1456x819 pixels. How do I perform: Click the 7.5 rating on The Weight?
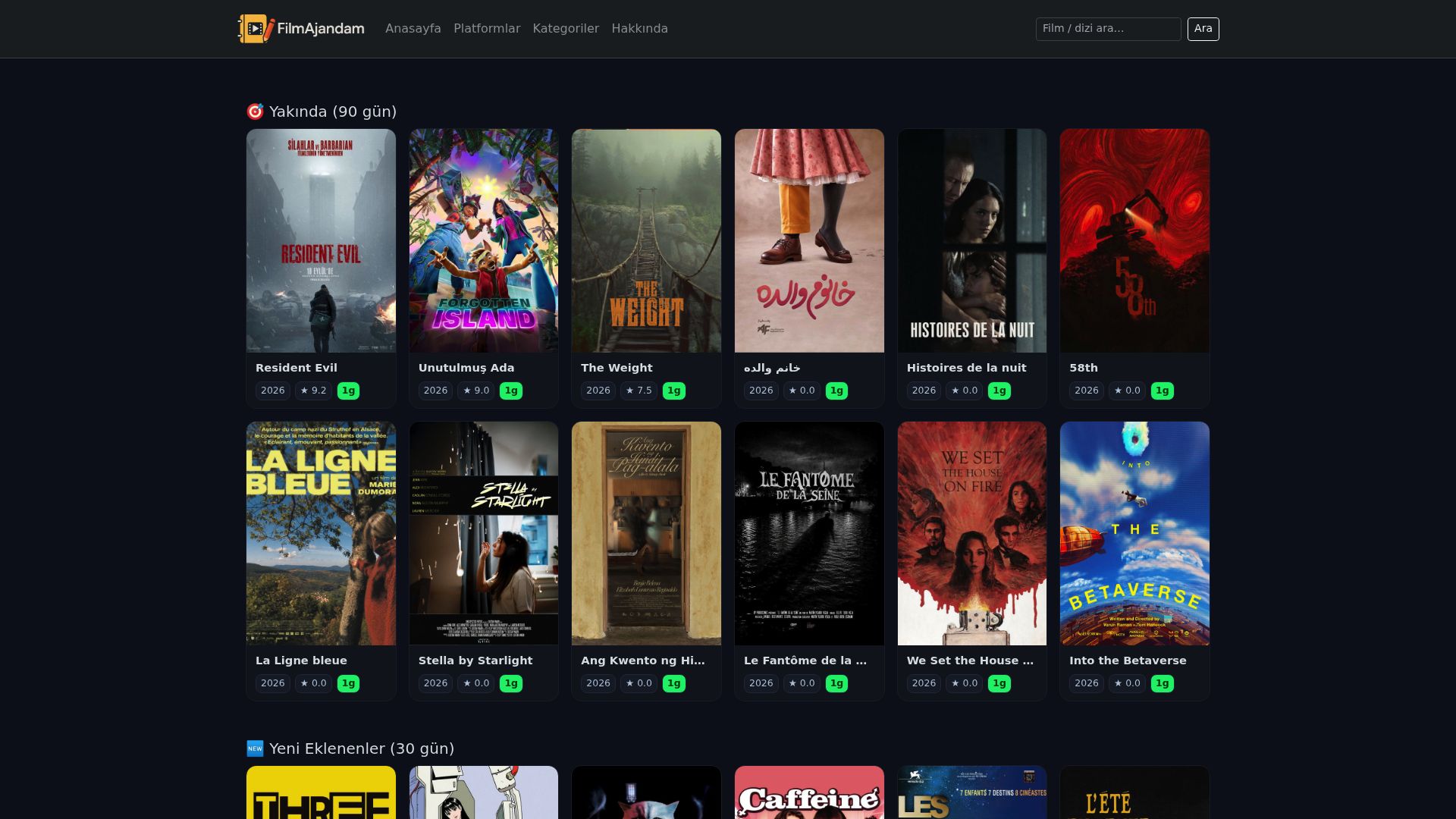point(639,391)
